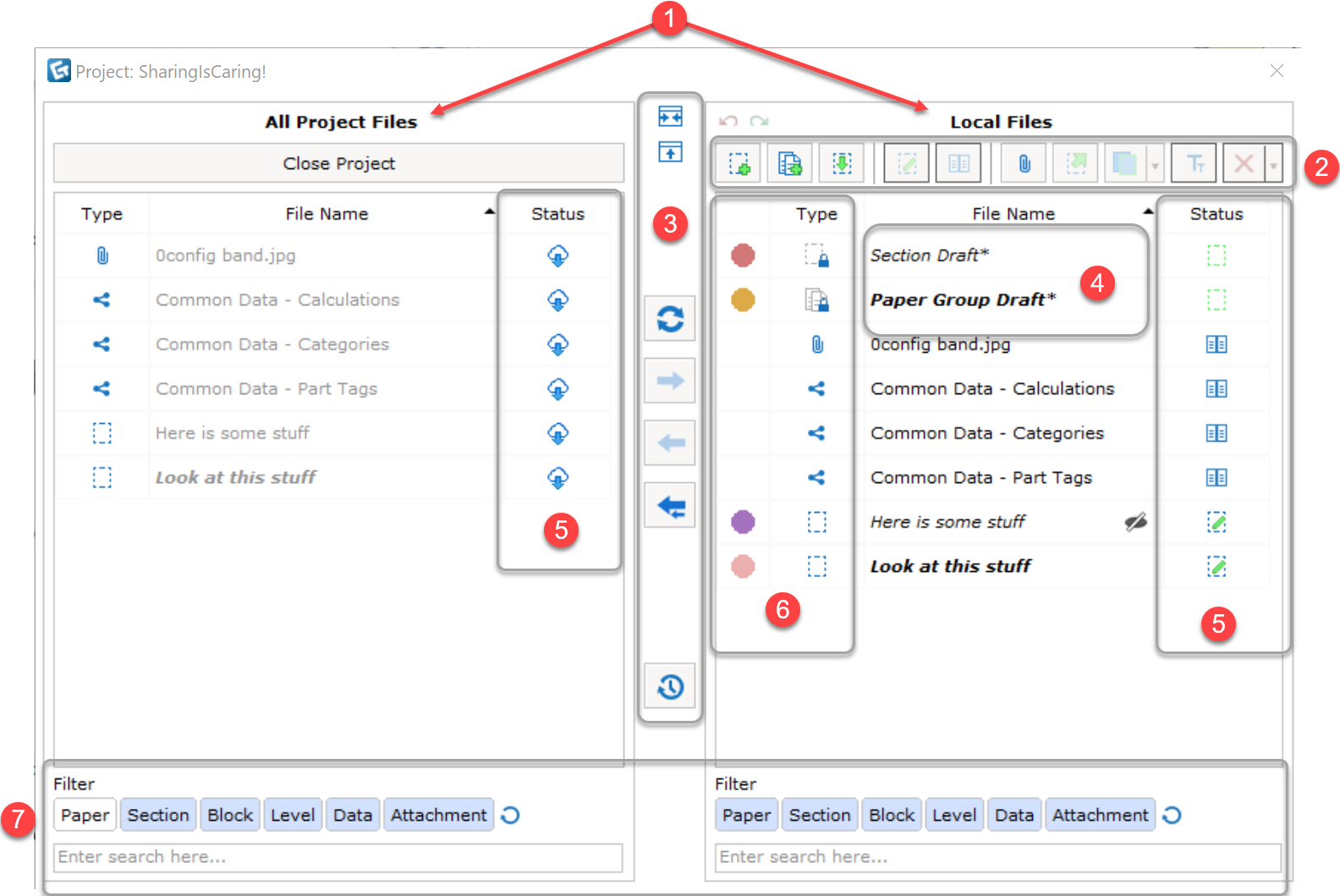Click the purple color dot beside Here is some stuff
1340x896 pixels.
click(x=743, y=522)
